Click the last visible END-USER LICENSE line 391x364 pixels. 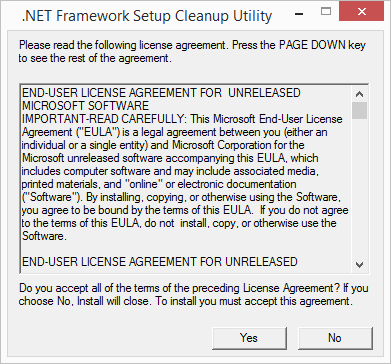[160, 262]
